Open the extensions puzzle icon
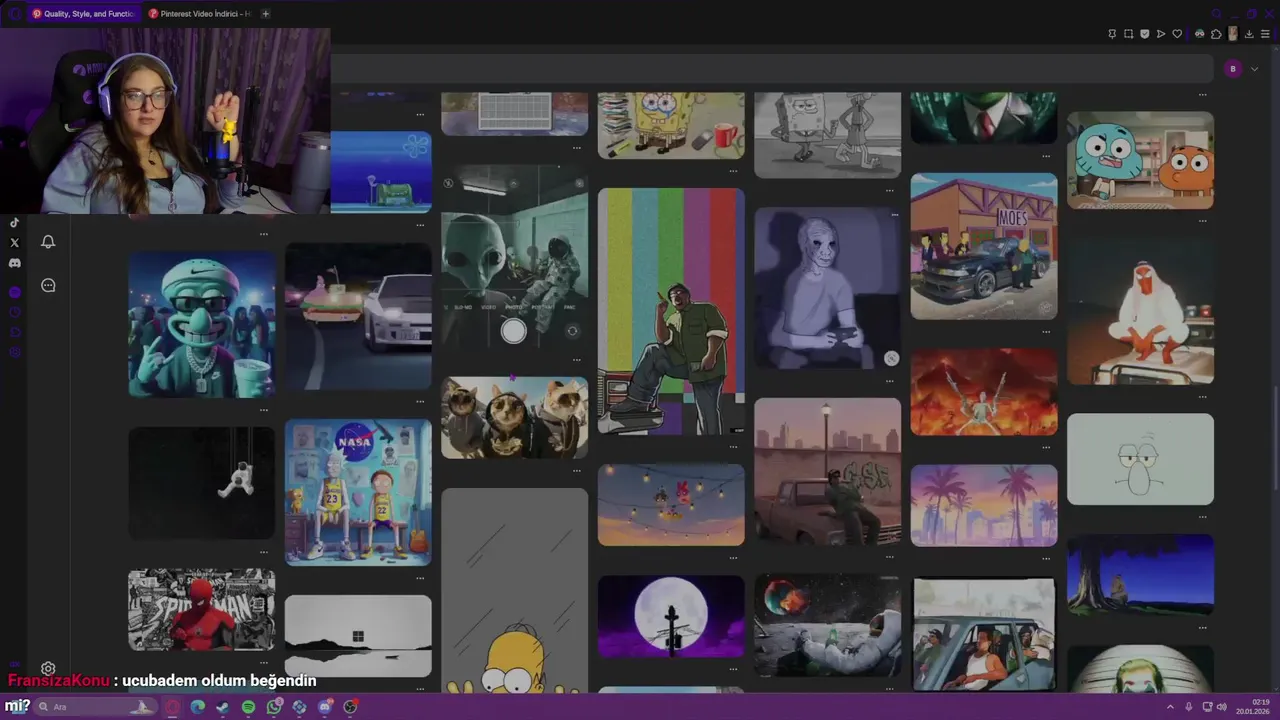 tap(1216, 34)
